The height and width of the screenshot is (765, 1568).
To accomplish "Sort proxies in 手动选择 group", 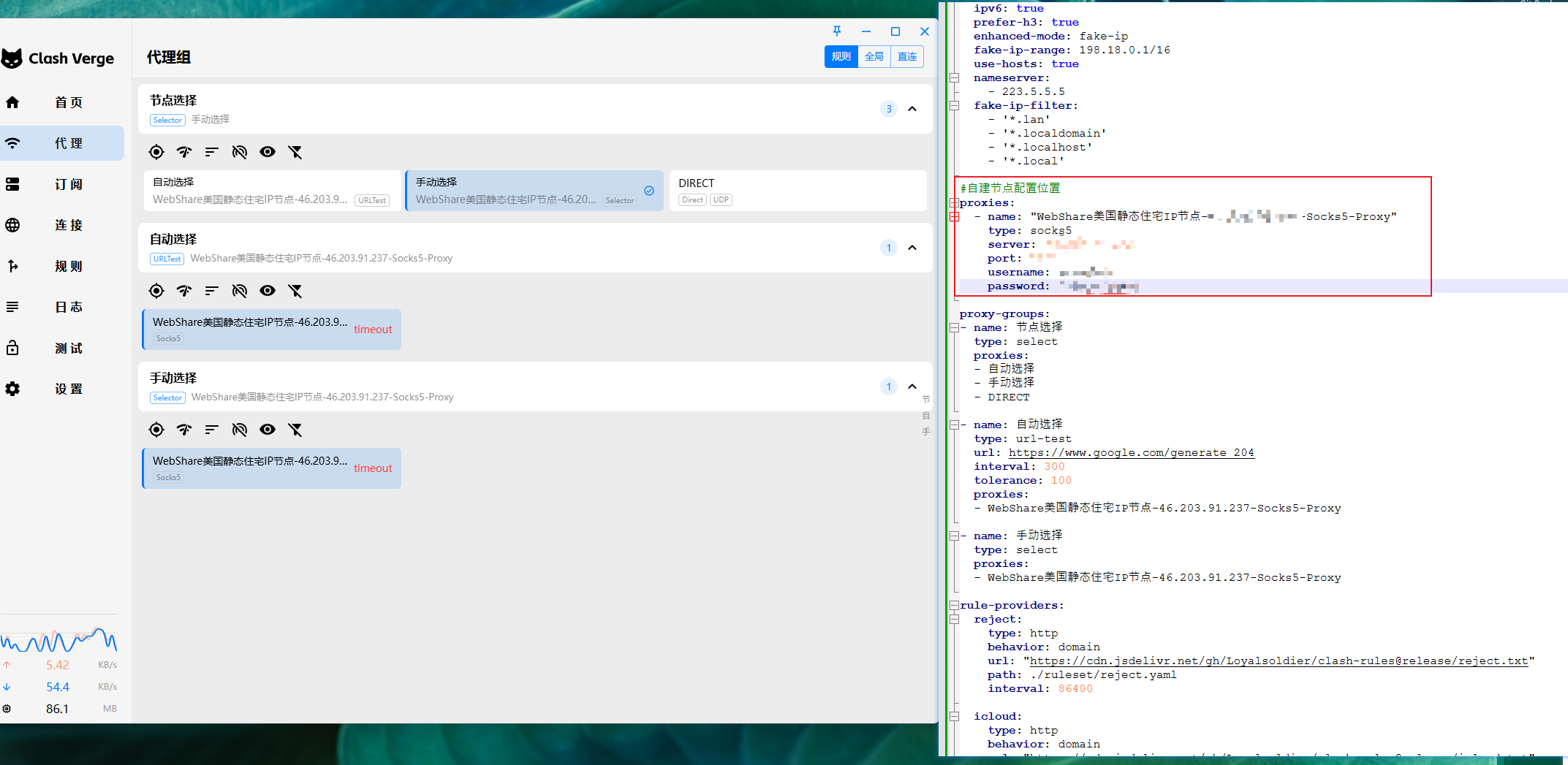I will [x=212, y=430].
